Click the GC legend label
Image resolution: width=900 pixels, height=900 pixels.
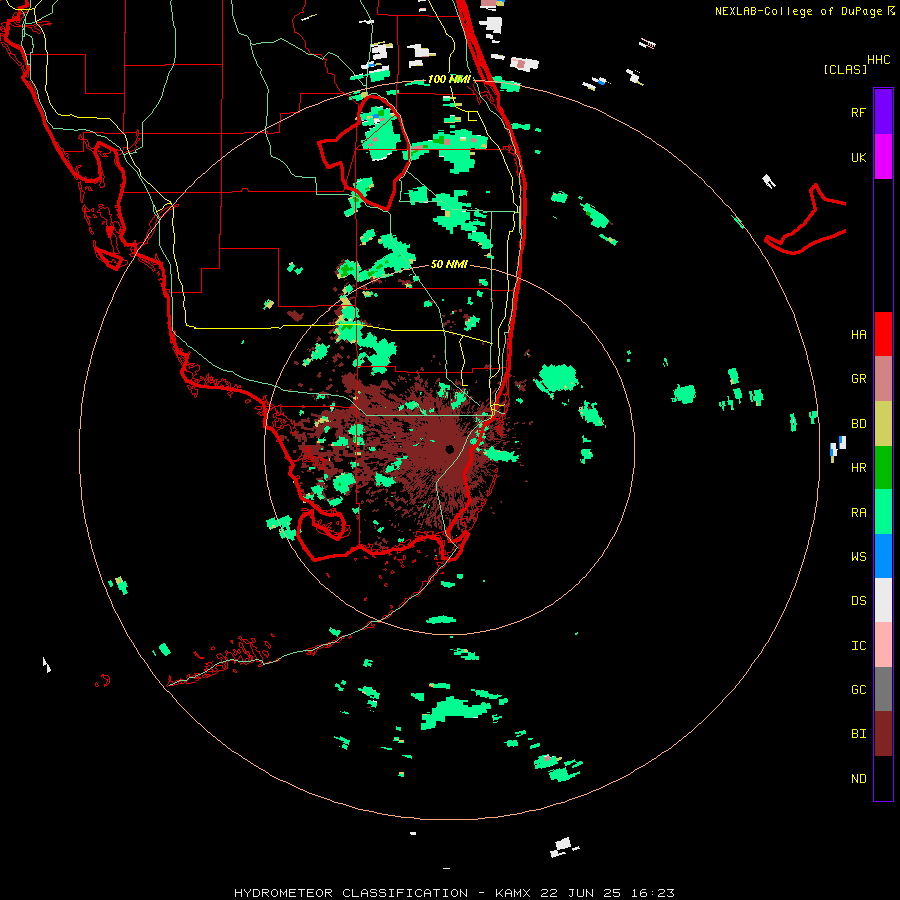tap(858, 690)
